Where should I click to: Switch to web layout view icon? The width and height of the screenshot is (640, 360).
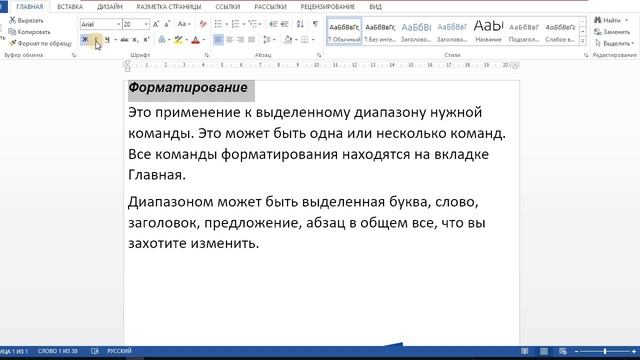pos(563,351)
